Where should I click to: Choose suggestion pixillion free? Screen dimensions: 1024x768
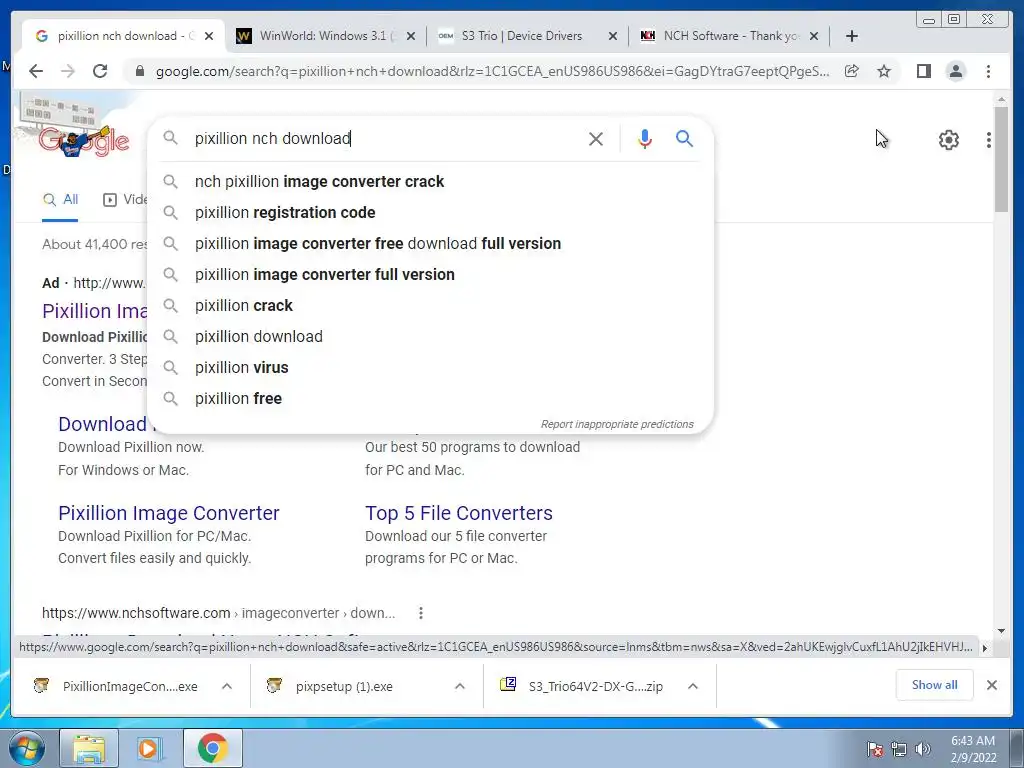coord(431,398)
